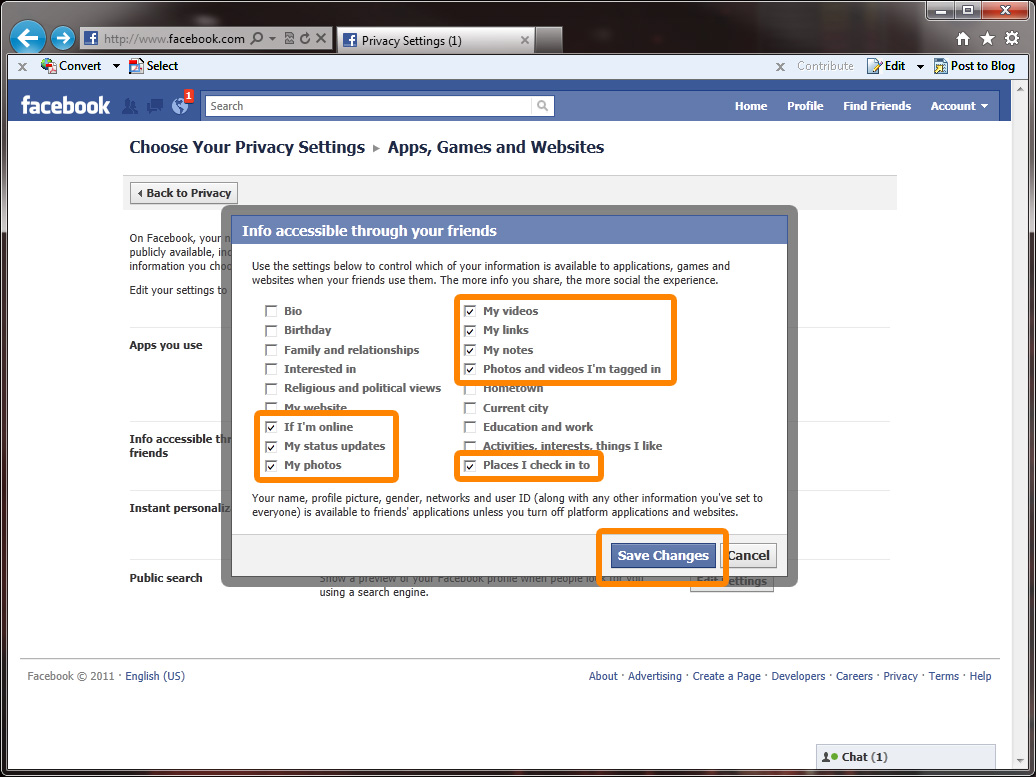
Task: Open the Help footer link
Action: 980,676
